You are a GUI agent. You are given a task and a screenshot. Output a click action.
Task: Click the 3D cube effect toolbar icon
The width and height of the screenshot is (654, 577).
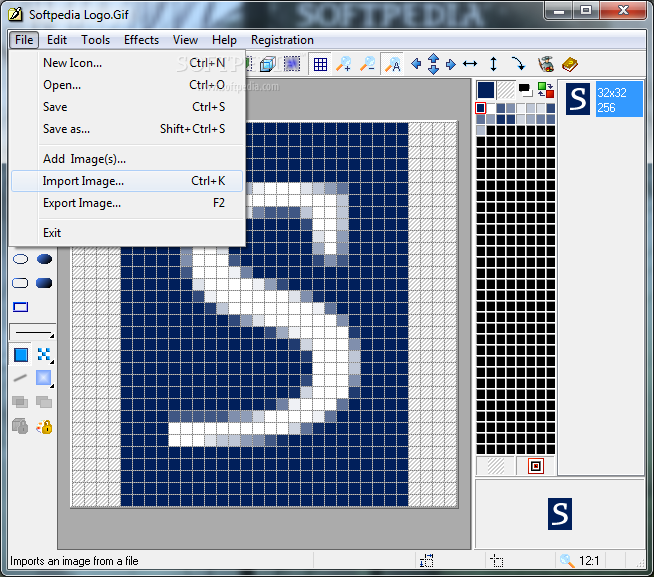[x=267, y=64]
